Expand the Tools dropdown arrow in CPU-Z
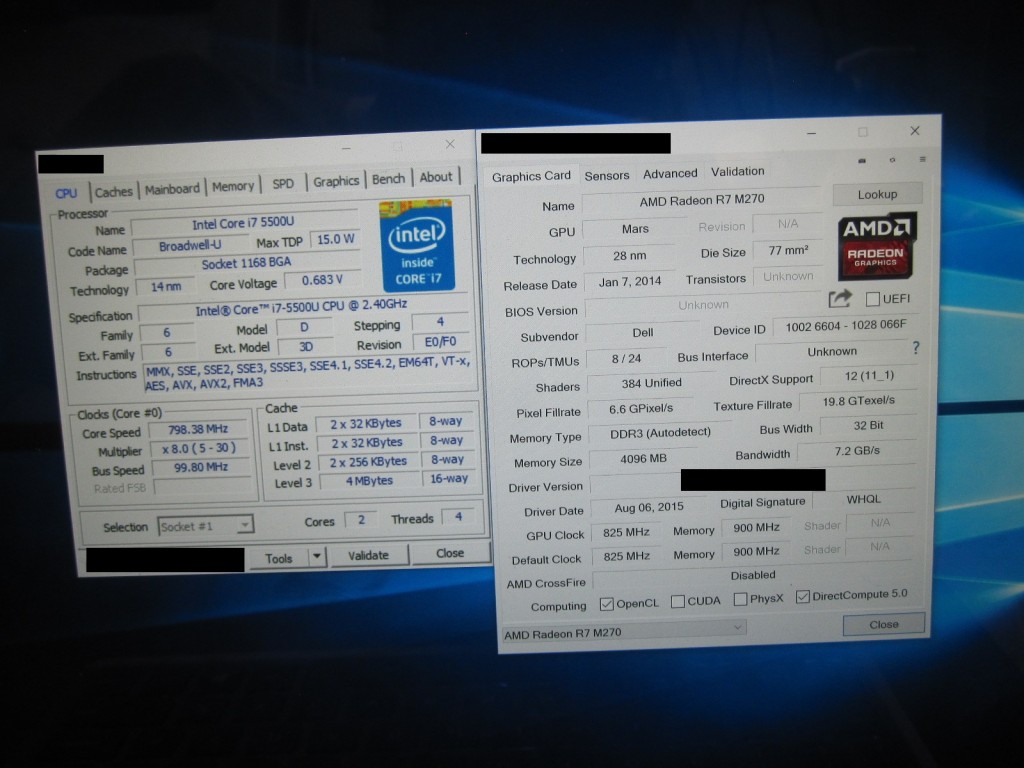Image resolution: width=1024 pixels, height=768 pixels. (317, 557)
